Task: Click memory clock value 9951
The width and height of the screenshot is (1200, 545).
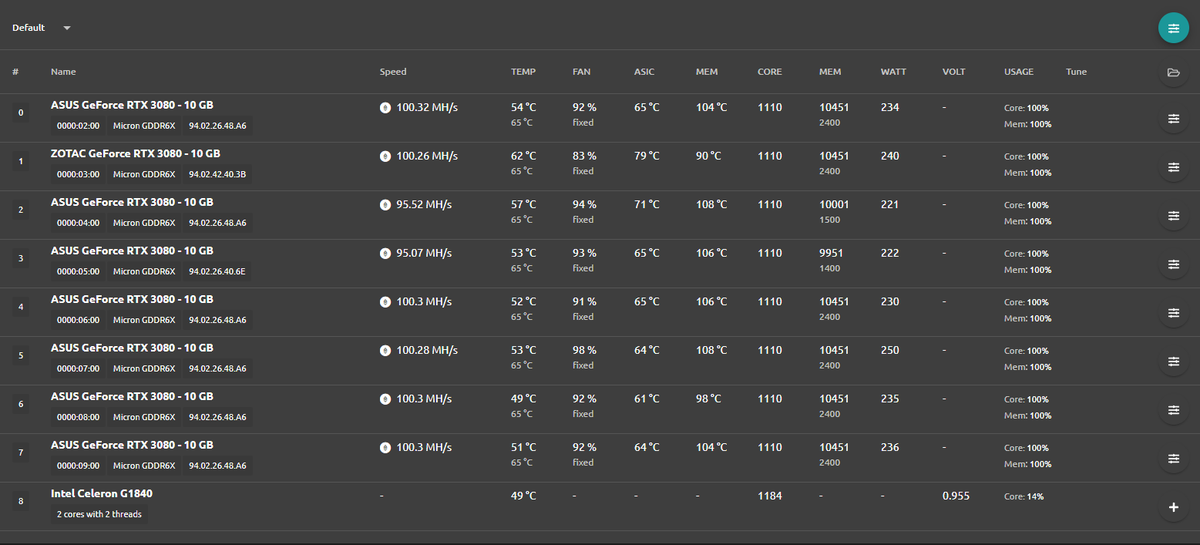Action: (x=831, y=253)
